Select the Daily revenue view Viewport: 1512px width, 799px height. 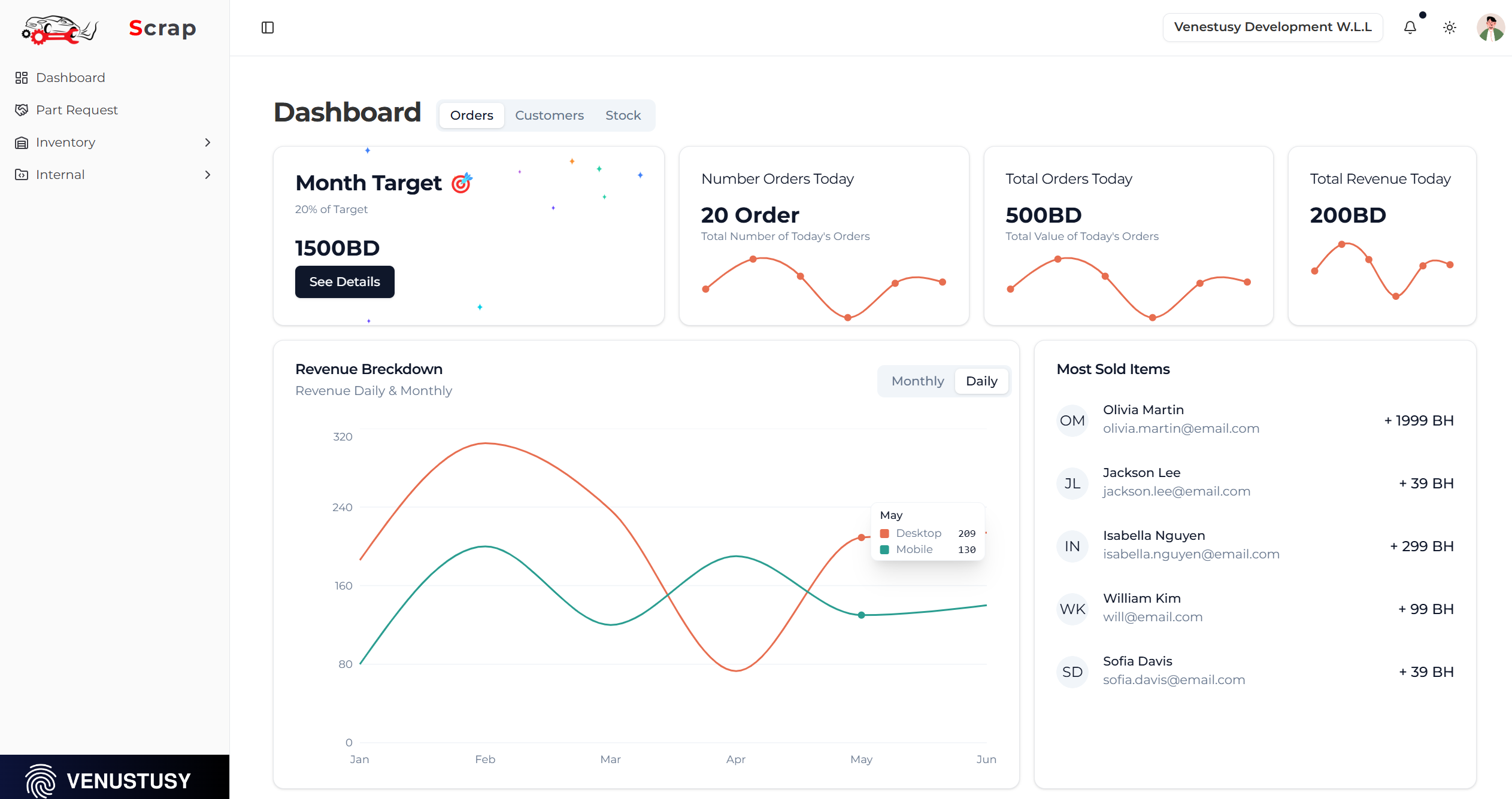(981, 381)
